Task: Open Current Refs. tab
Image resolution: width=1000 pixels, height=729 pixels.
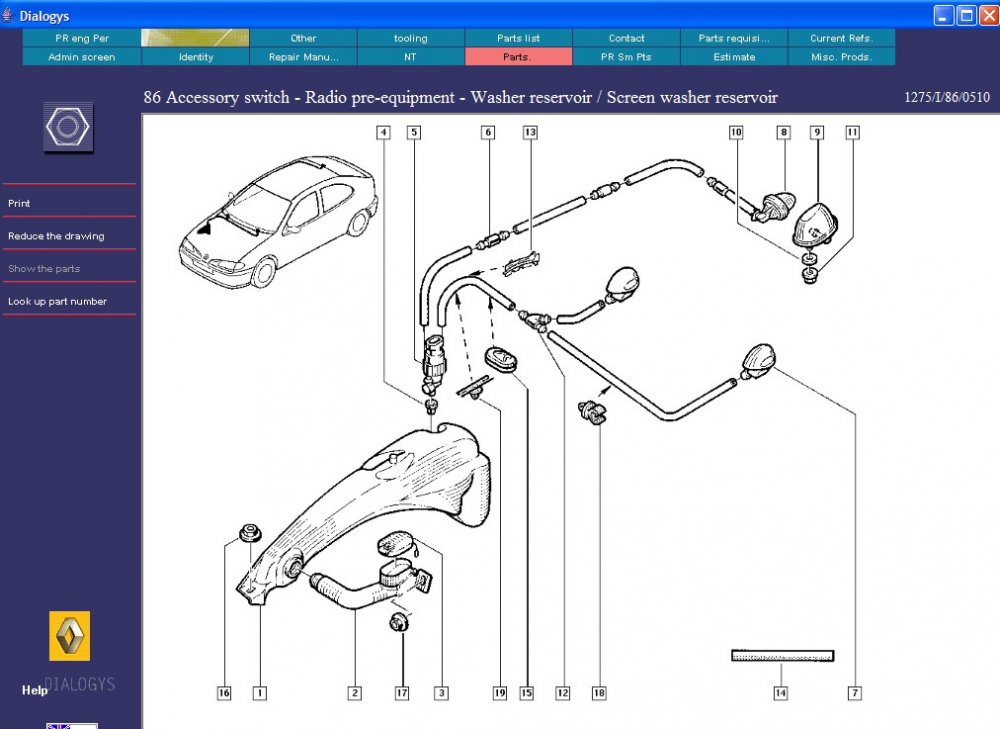Action: click(x=841, y=38)
